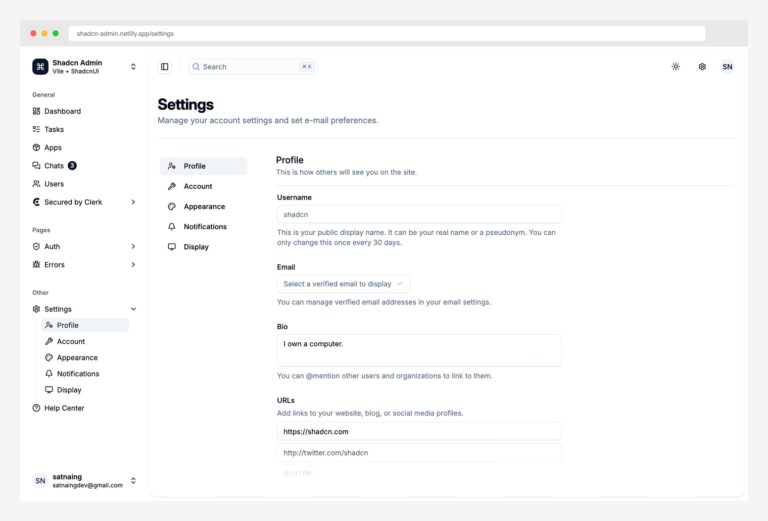The image size is (768, 521).
Task: Switch to Display settings tab
Action: click(x=204, y=247)
